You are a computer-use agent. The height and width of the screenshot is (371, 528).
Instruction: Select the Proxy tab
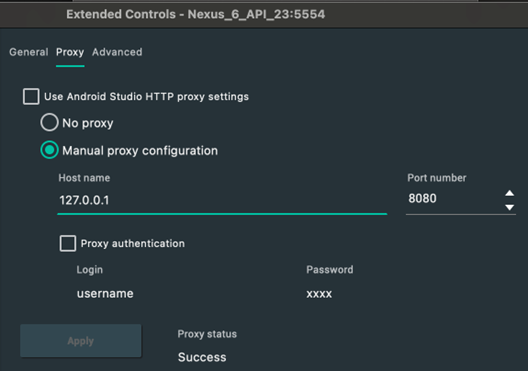[70, 52]
